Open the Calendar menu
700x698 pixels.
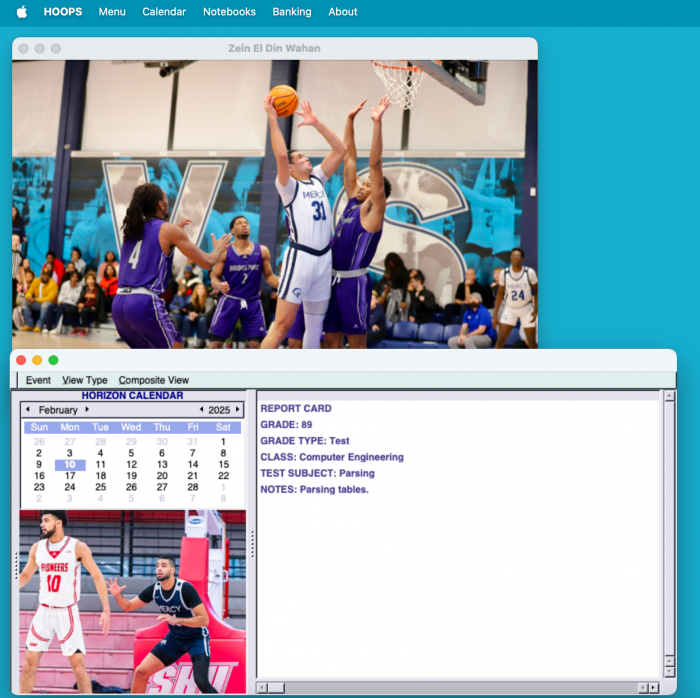[x=164, y=12]
